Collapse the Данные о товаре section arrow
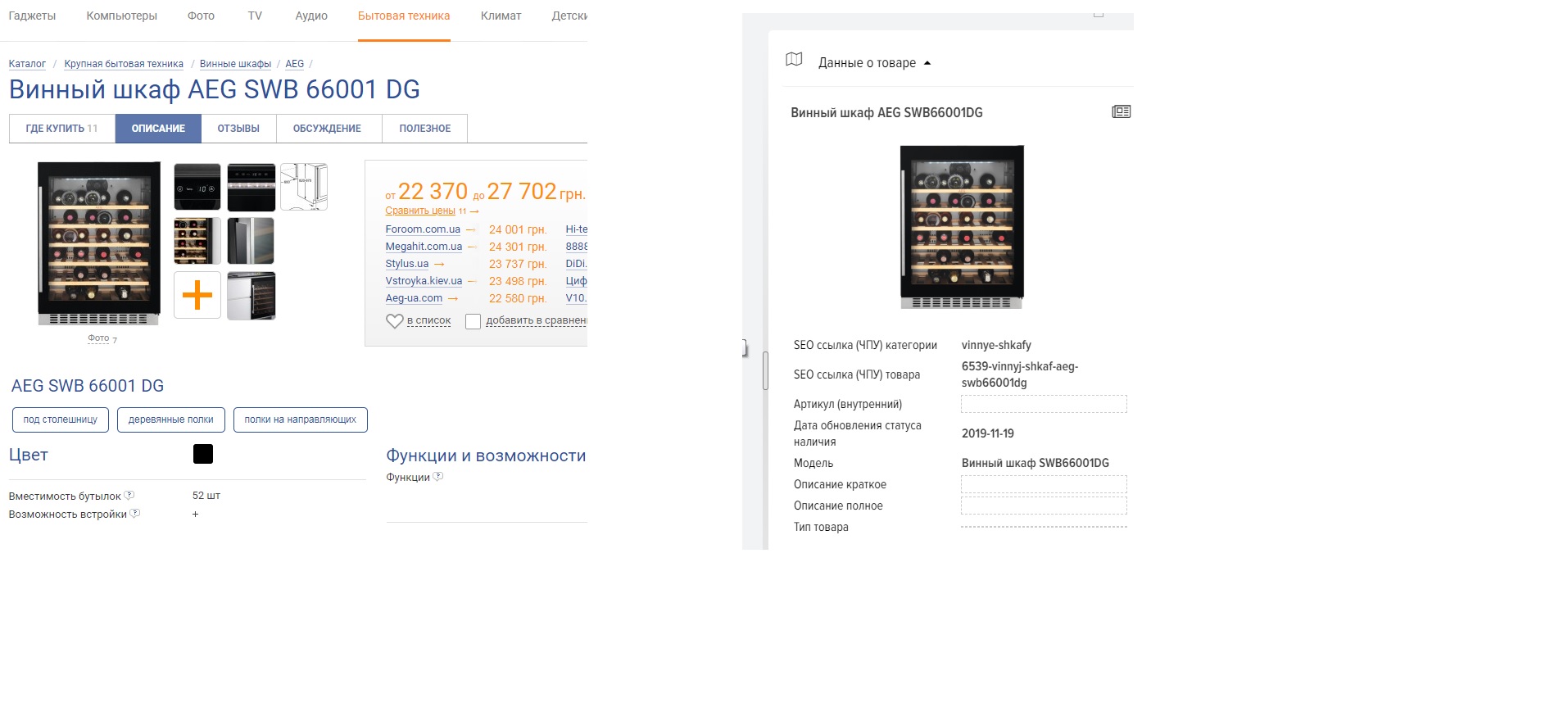Viewport: 1568px width, 721px height. 927,63
